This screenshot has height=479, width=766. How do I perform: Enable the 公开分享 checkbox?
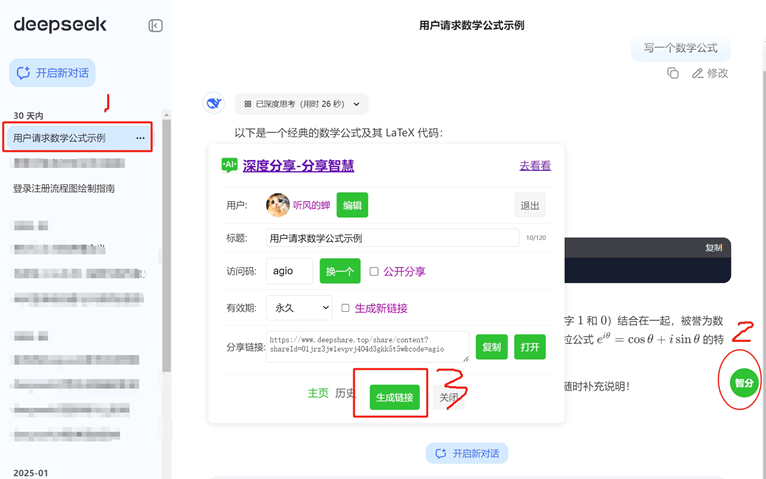pos(374,271)
